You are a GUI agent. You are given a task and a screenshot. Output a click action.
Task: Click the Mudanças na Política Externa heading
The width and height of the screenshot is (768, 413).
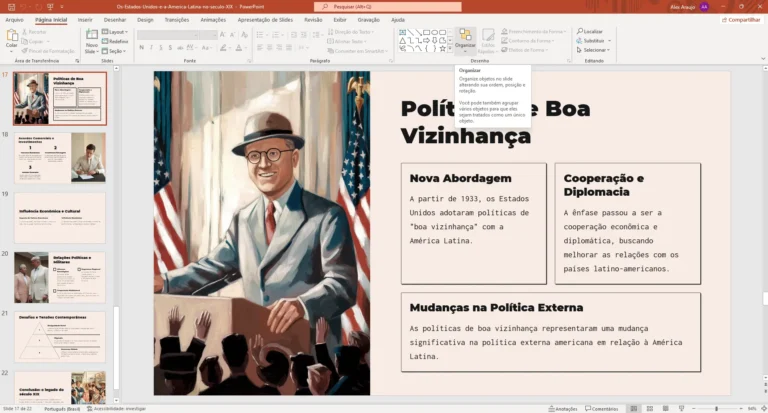[x=496, y=308]
